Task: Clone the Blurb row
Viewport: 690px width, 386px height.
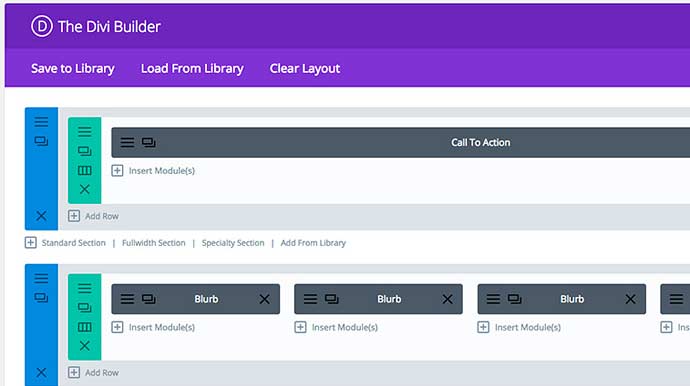Action: 84,308
